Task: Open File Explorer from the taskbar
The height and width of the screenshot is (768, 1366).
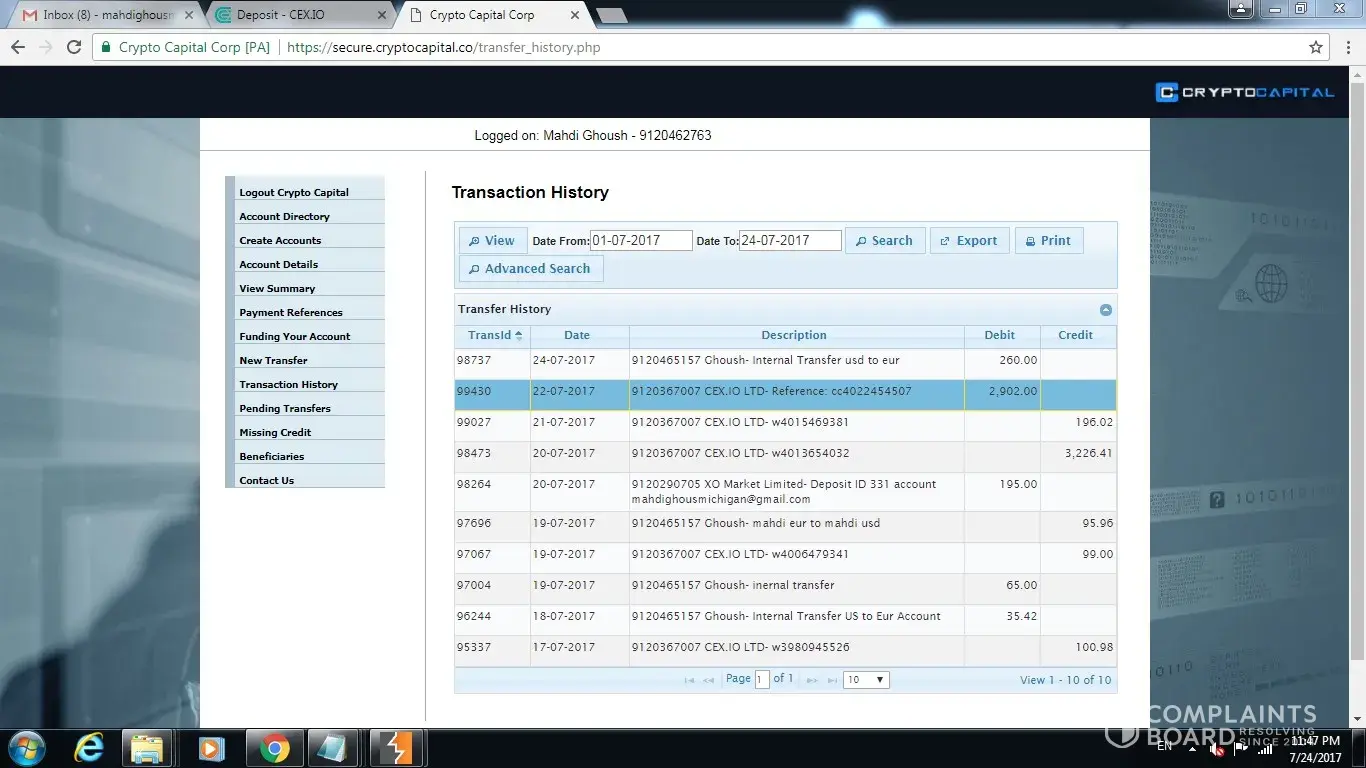Action: [x=147, y=748]
